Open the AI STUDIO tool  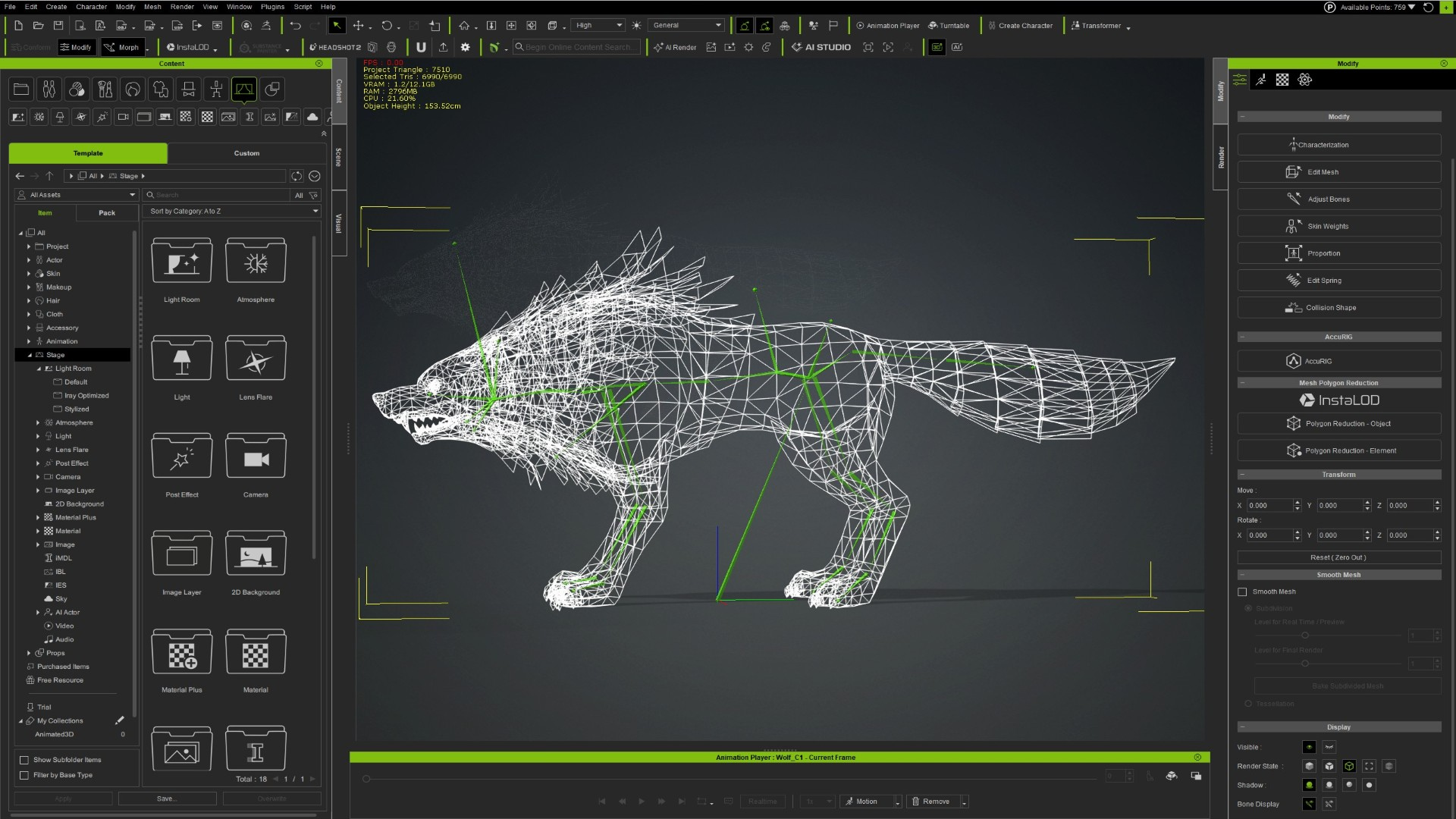pos(821,47)
